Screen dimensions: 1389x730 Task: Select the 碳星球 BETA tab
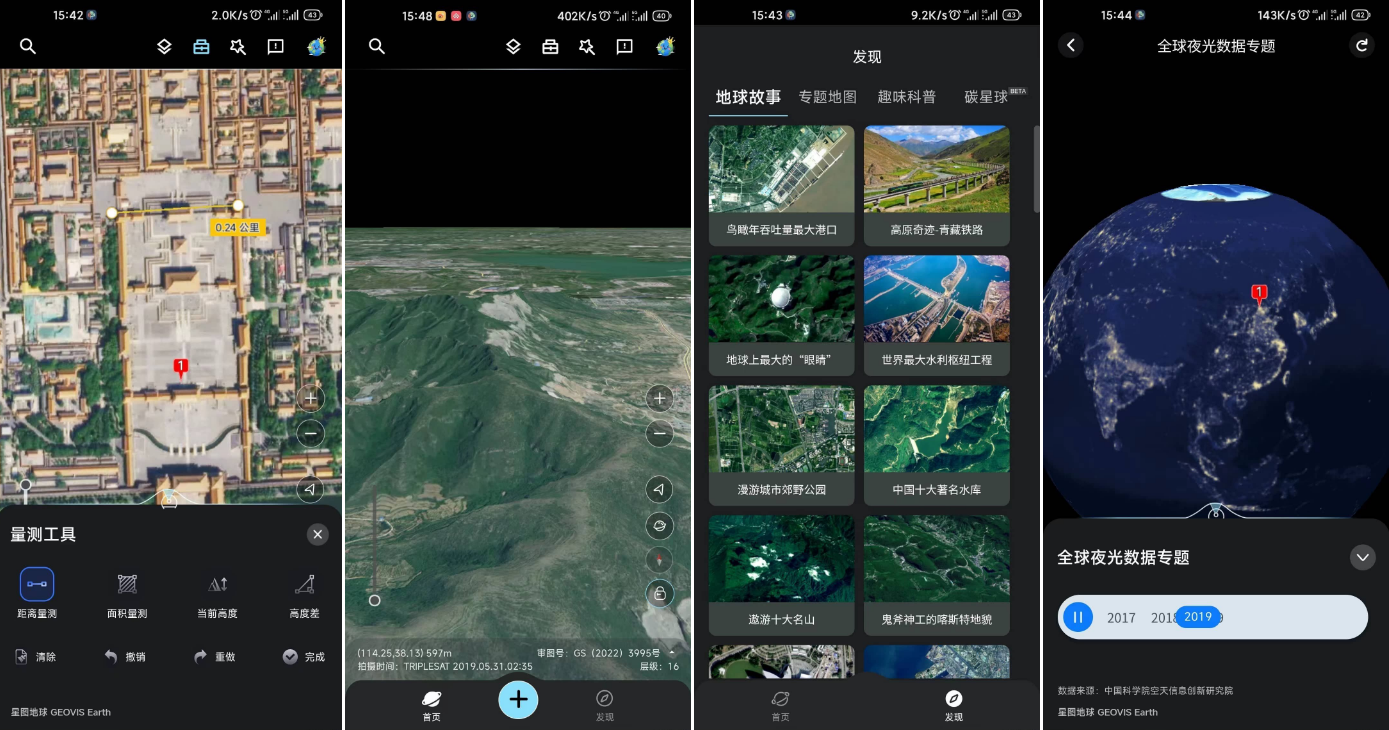tap(994, 96)
